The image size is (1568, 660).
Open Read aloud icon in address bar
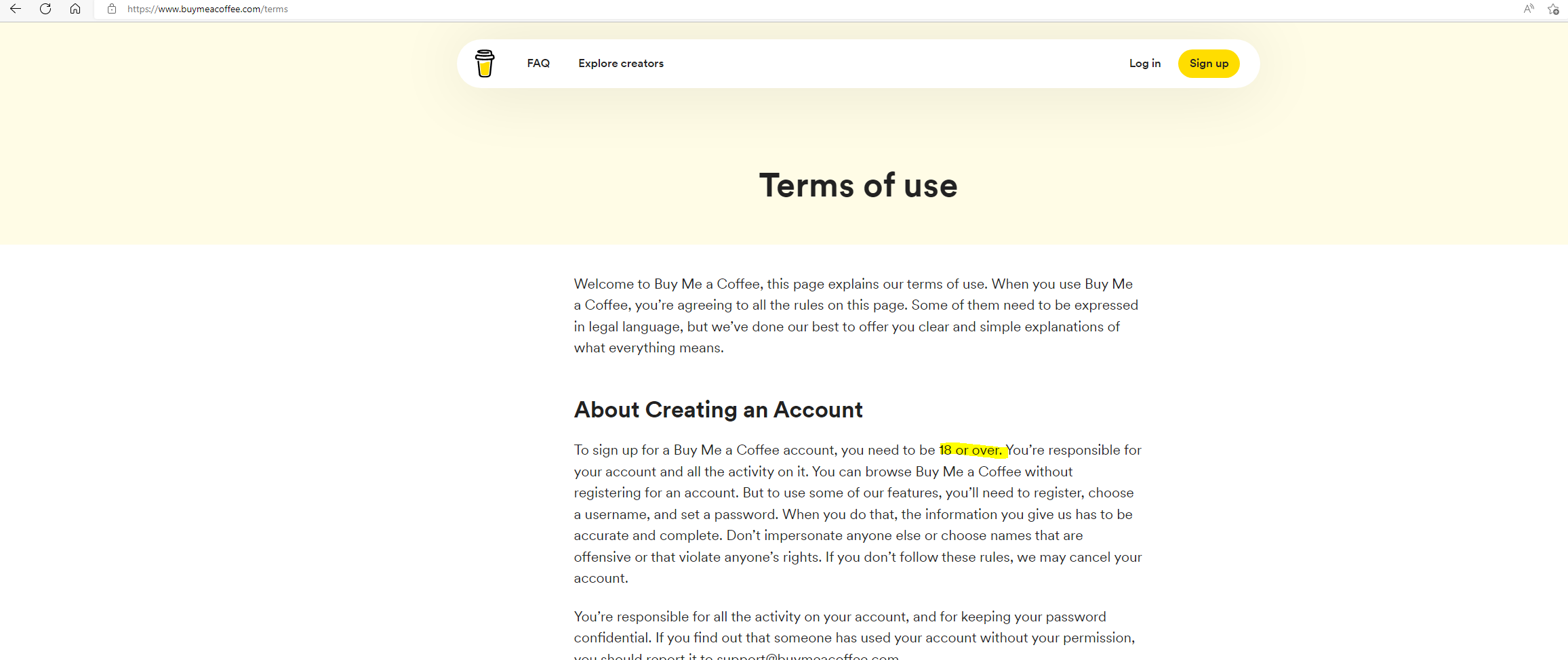tap(1529, 9)
